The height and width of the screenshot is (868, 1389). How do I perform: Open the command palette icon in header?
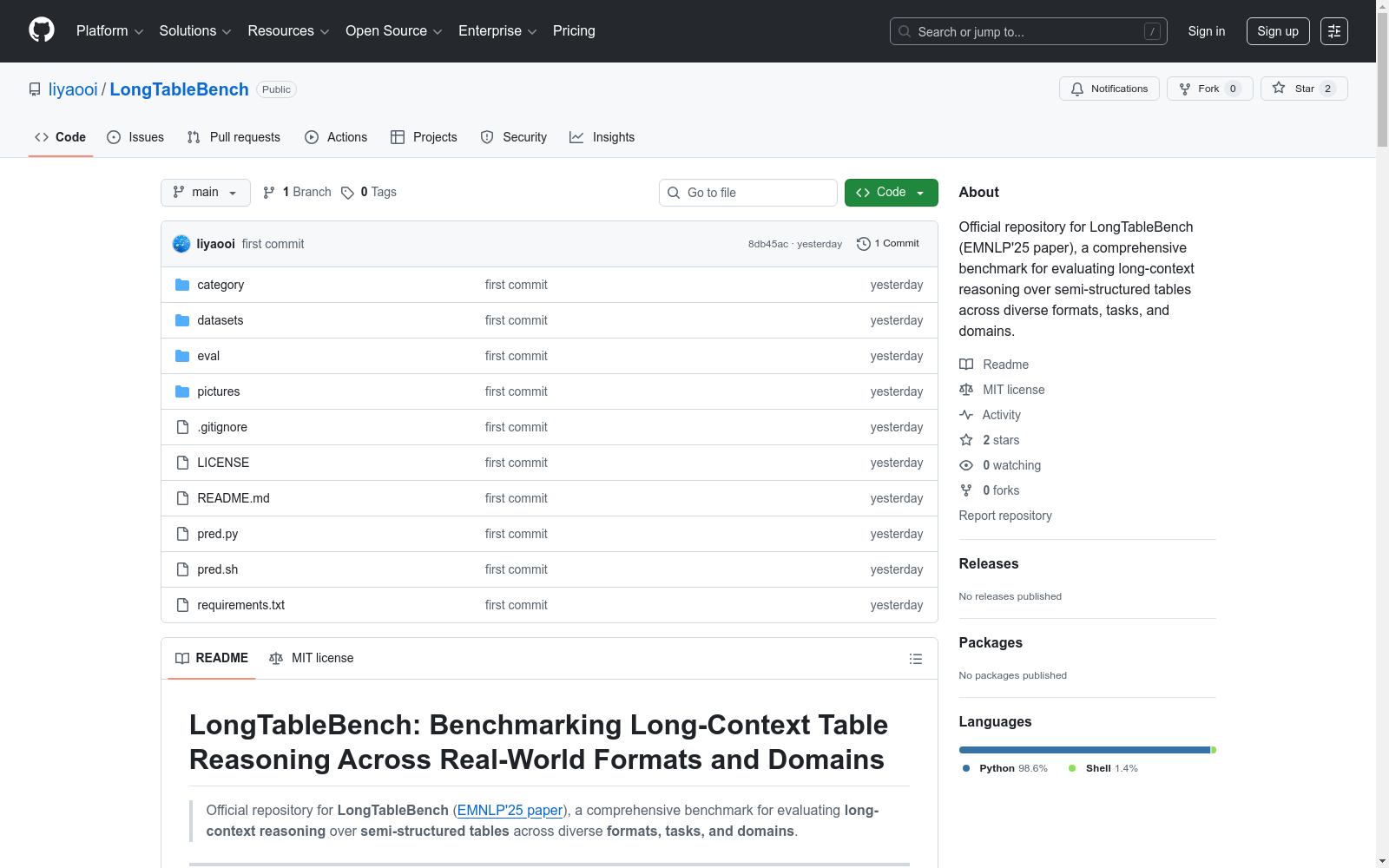1333,31
